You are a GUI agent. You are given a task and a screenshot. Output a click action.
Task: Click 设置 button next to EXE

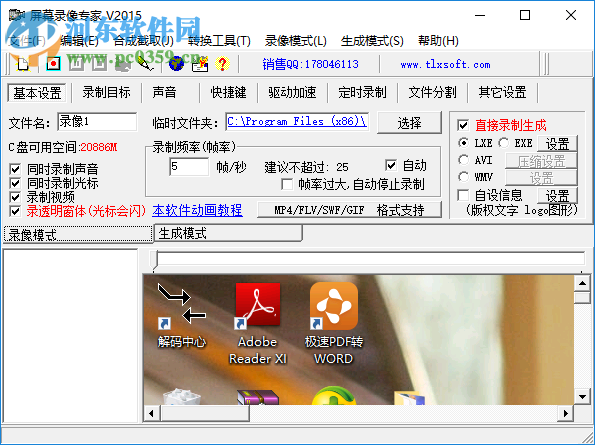point(557,144)
